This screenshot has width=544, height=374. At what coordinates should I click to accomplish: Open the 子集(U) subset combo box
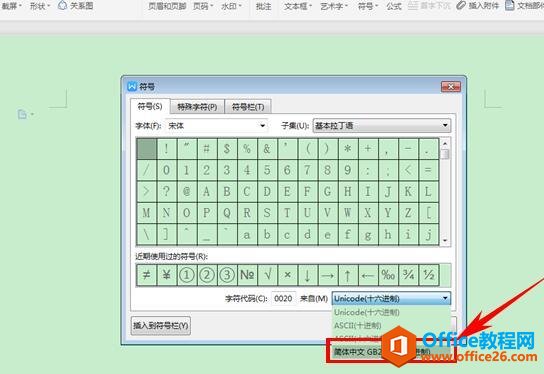point(382,126)
